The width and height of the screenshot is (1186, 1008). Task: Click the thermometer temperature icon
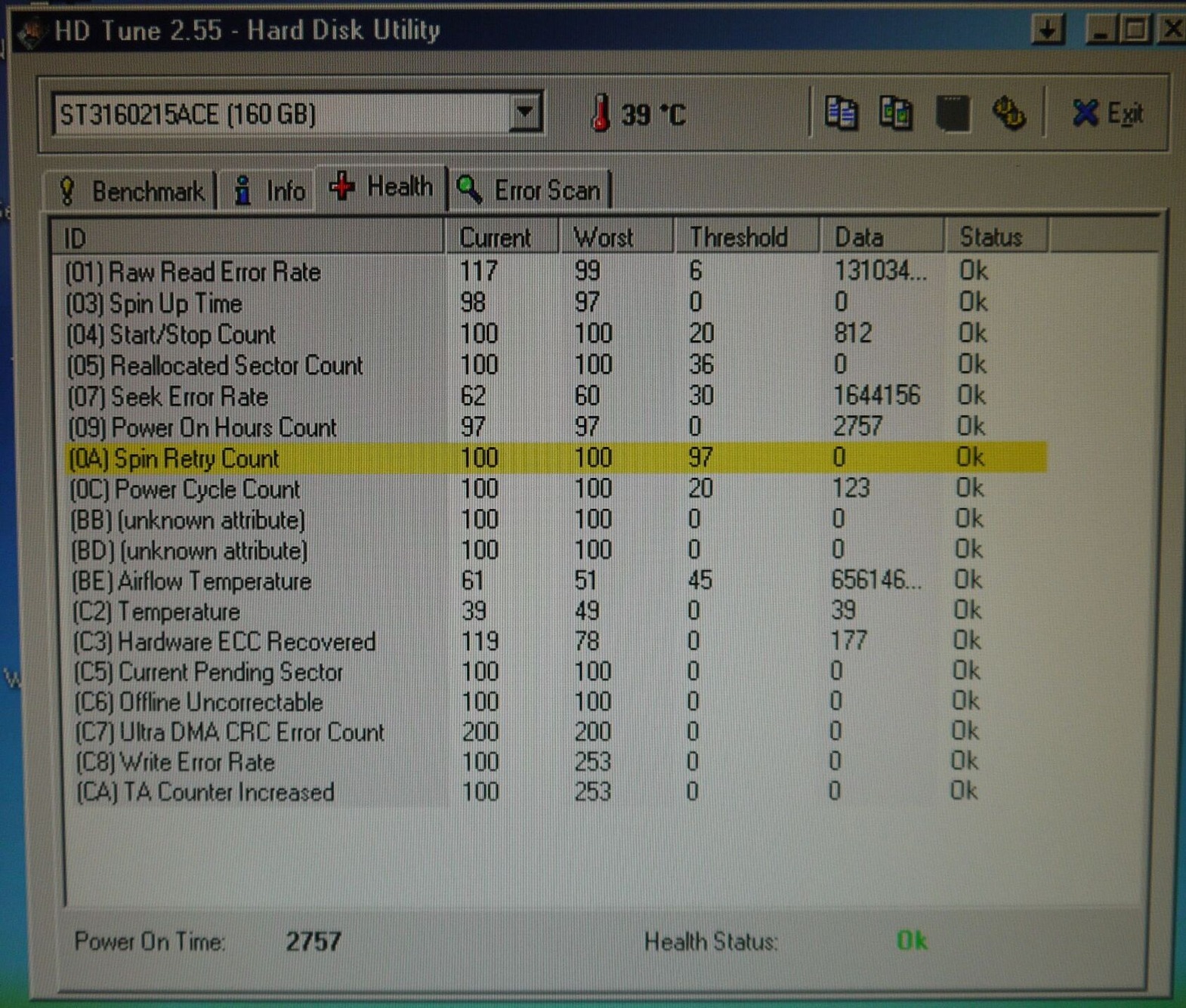point(601,113)
